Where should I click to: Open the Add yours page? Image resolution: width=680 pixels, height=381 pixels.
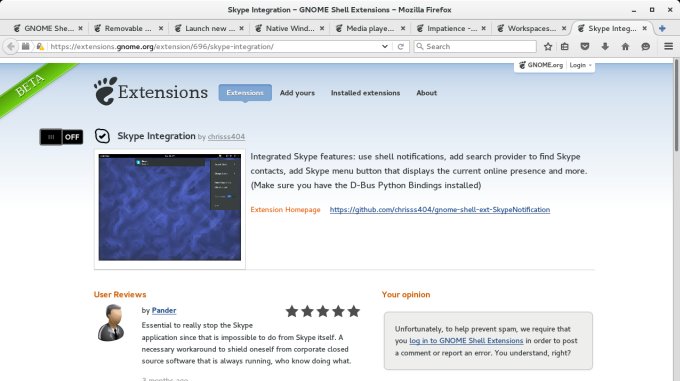[x=297, y=93]
